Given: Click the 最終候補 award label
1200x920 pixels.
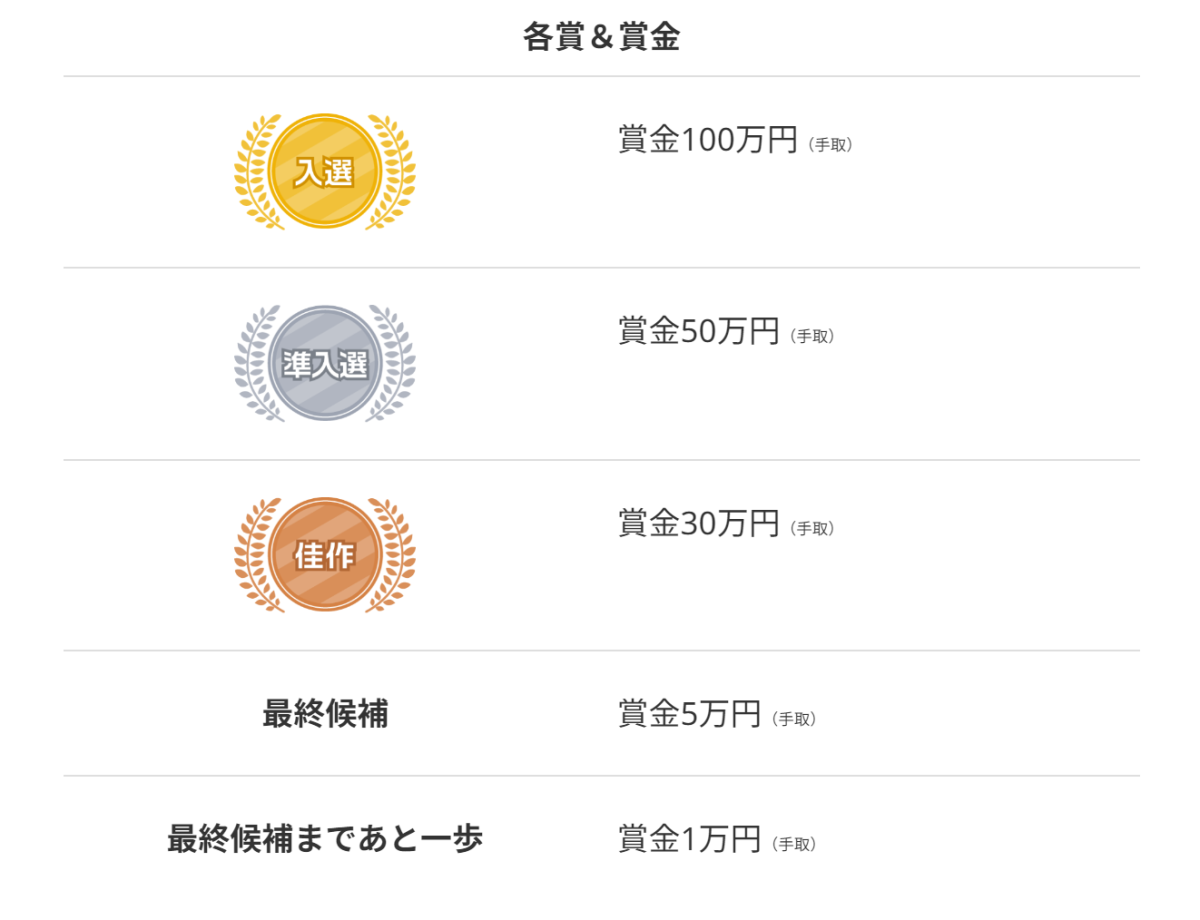Looking at the screenshot, I should tap(325, 715).
